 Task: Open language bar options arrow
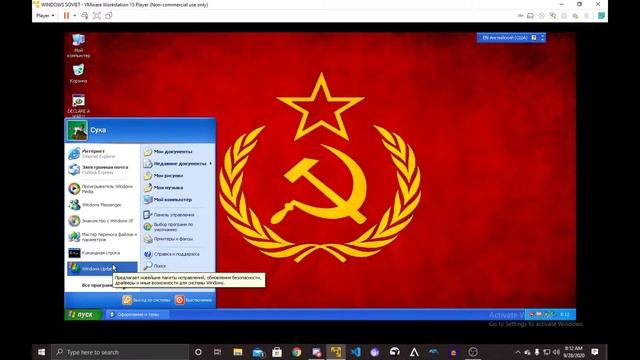pyautogui.click(x=543, y=38)
